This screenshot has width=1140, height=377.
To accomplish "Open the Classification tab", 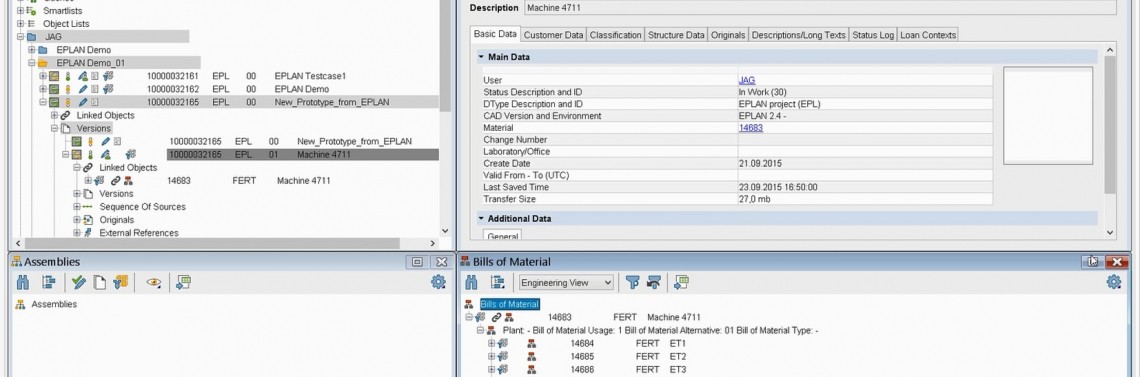I will (x=616, y=35).
